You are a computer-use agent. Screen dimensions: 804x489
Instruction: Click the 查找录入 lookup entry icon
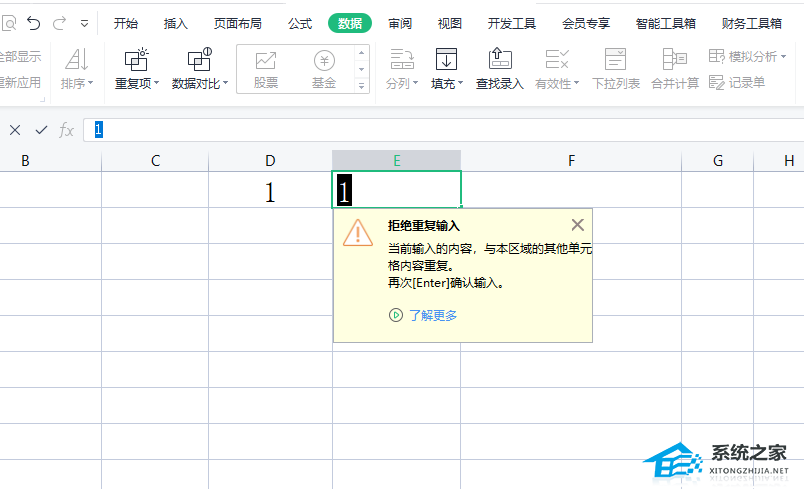500,58
